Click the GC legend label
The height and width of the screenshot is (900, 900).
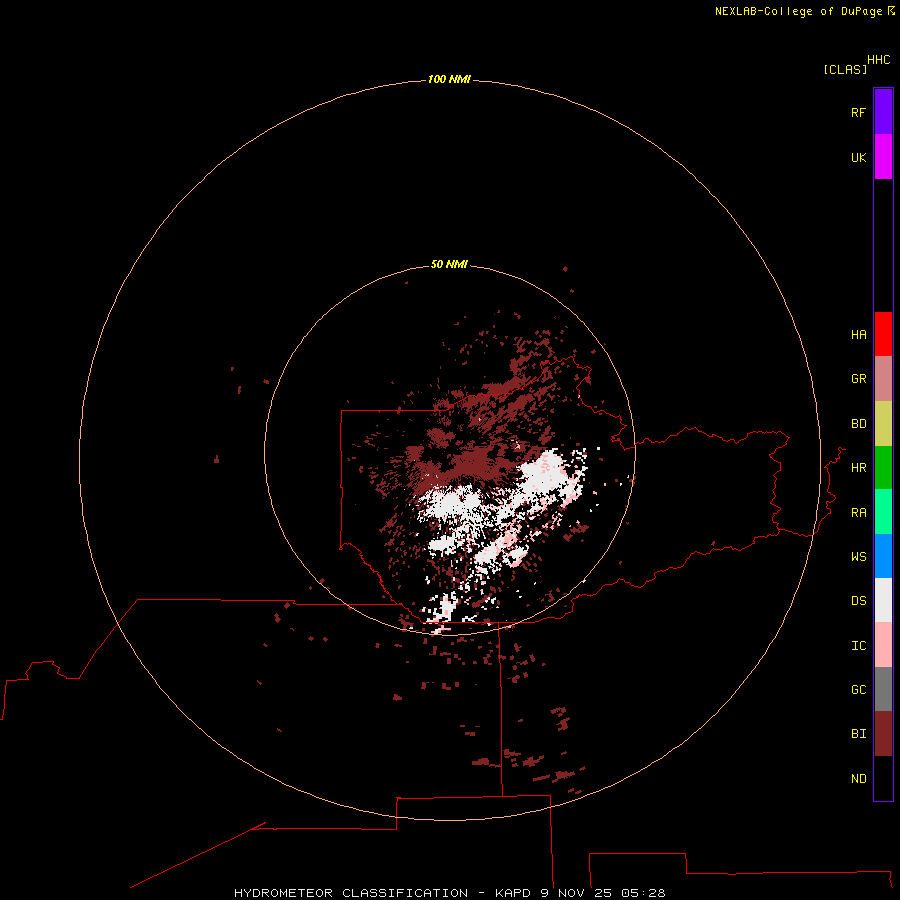pos(859,690)
